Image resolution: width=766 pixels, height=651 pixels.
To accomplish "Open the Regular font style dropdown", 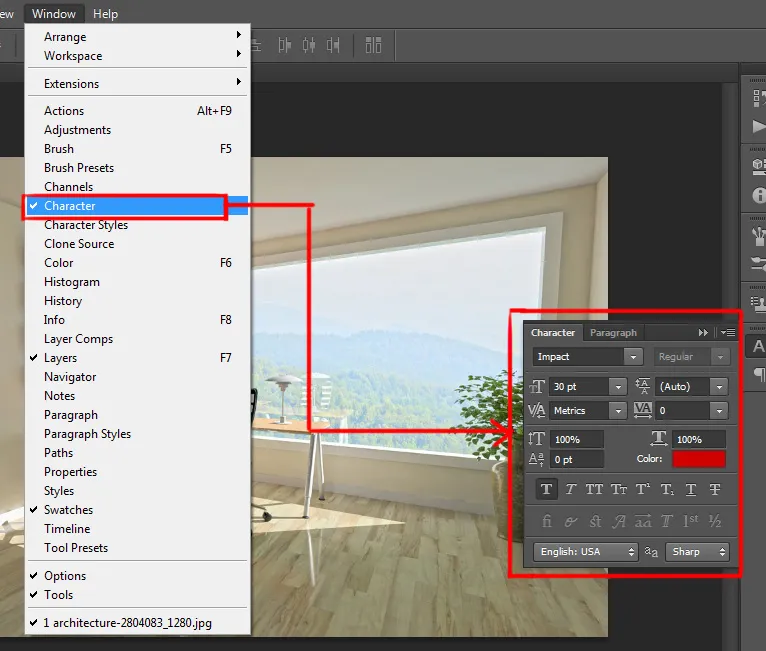I will click(x=720, y=357).
